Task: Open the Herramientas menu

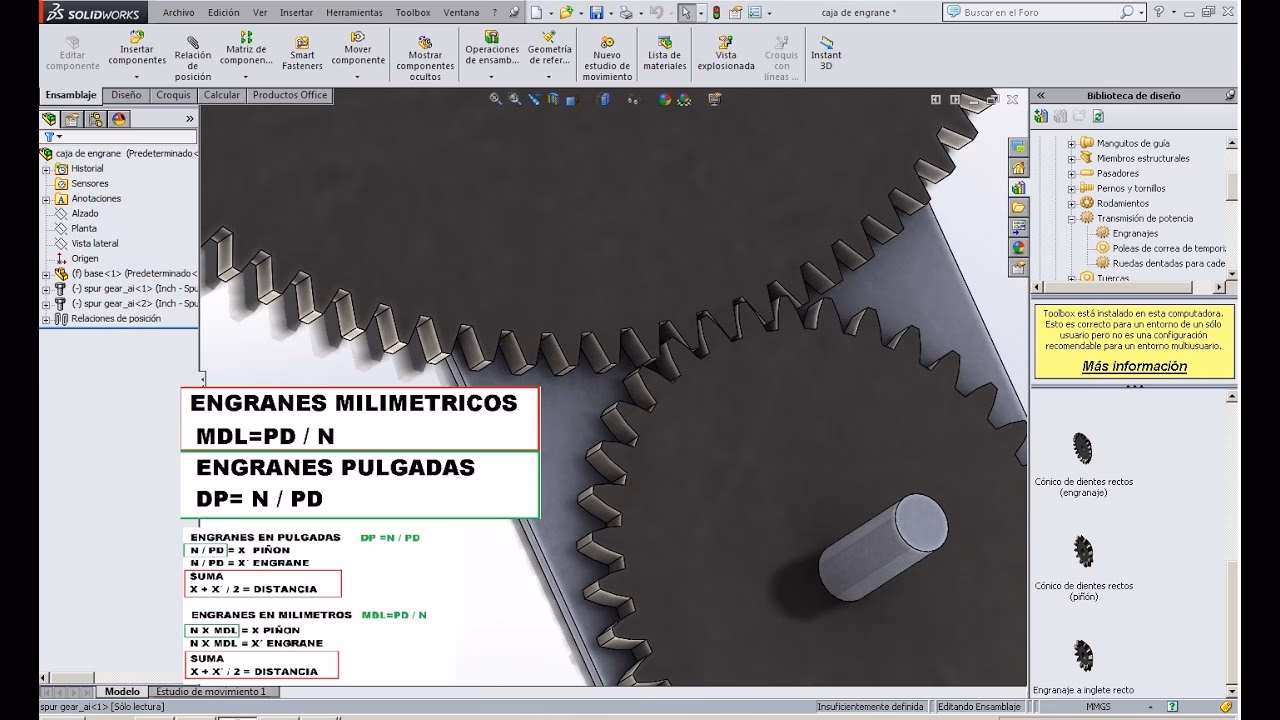Action: coord(354,13)
